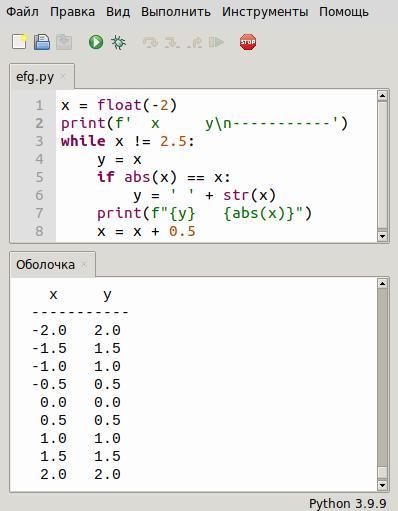Close the Оболочка tab

(x=84, y=265)
